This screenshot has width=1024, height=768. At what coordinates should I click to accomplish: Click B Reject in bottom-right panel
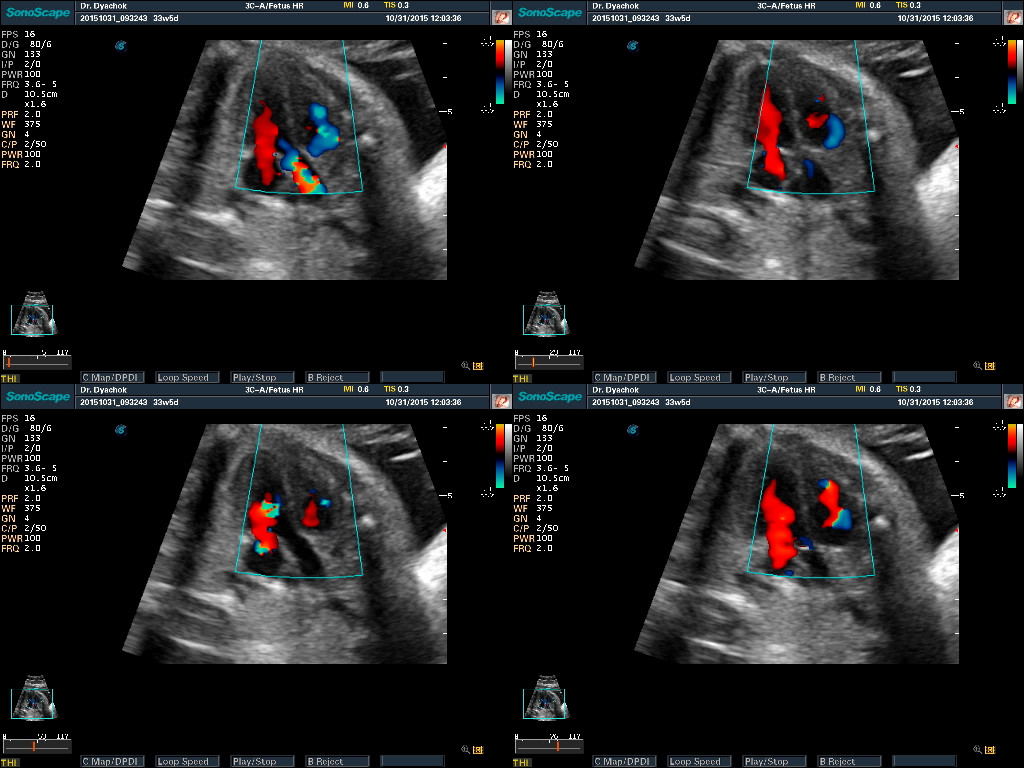[849, 762]
